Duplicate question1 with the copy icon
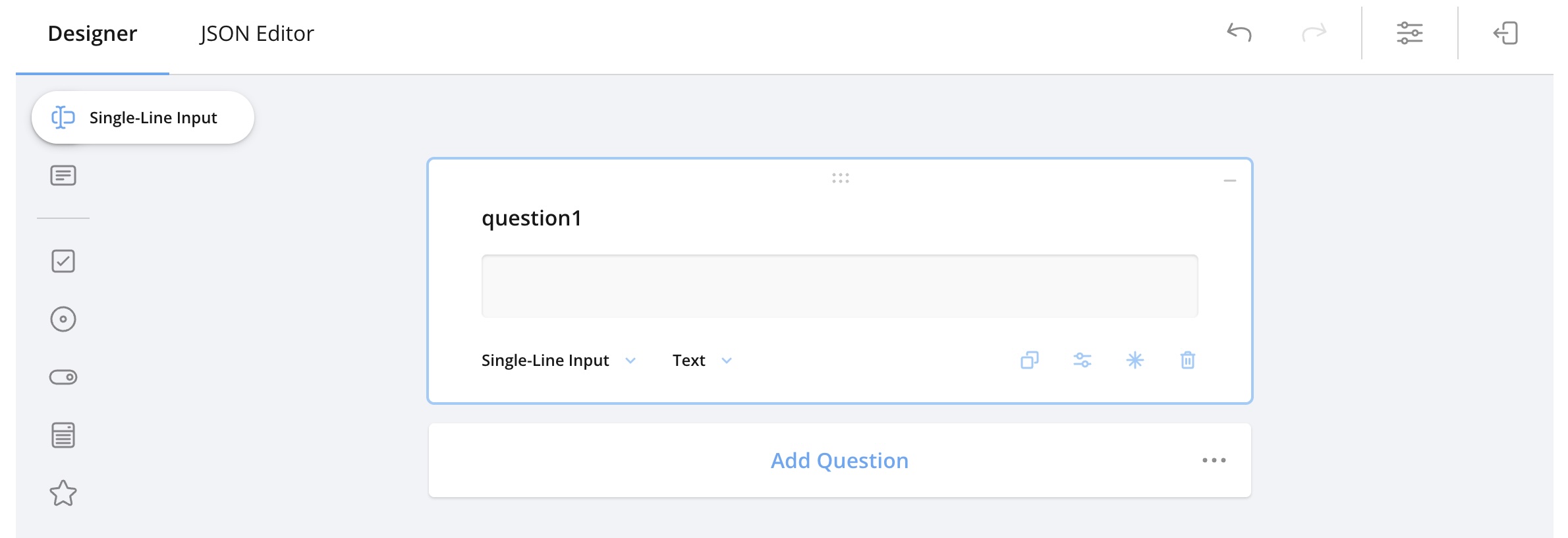Image resolution: width=1568 pixels, height=538 pixels. (1029, 360)
